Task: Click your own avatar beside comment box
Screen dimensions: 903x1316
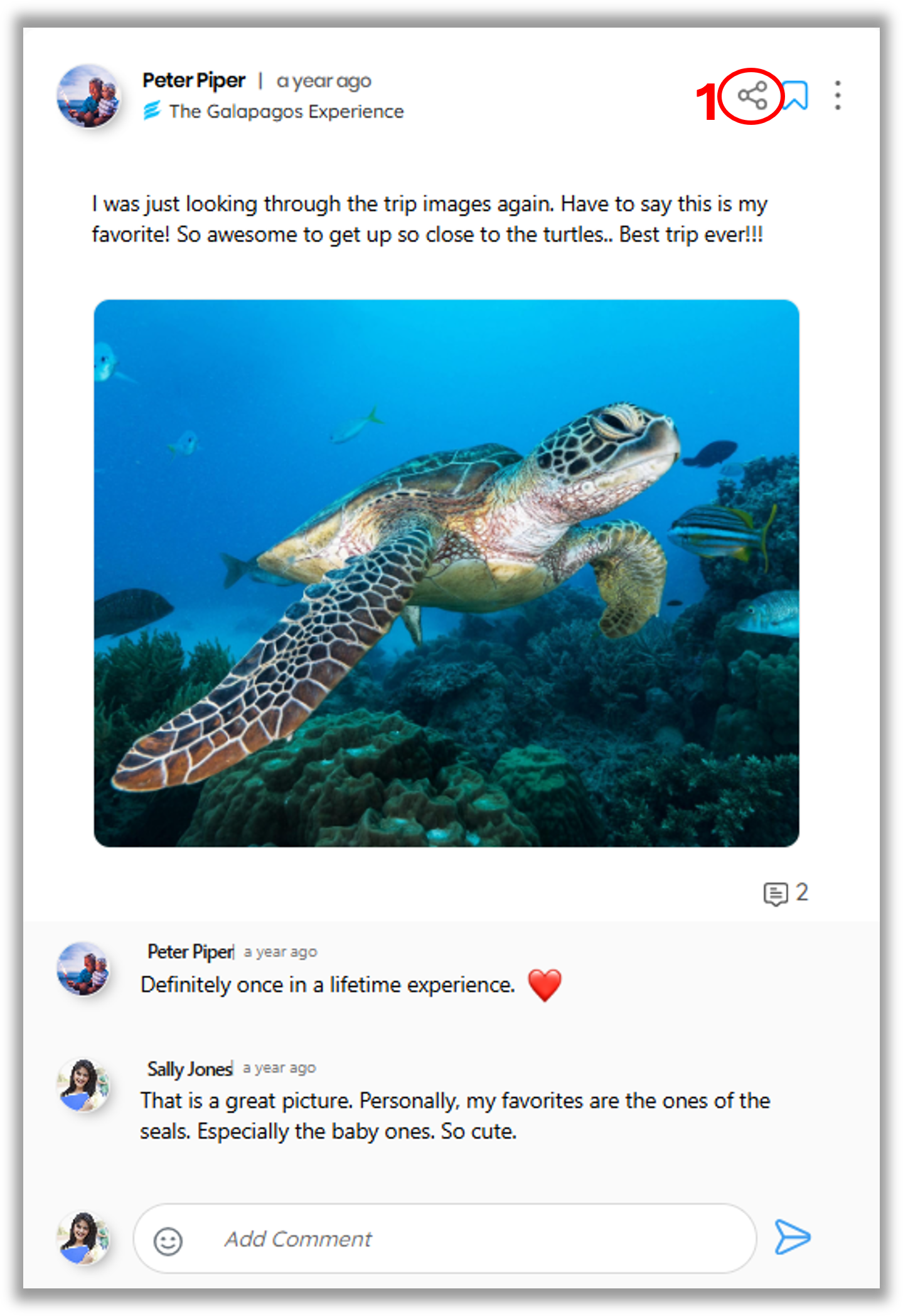Action: tap(83, 1238)
